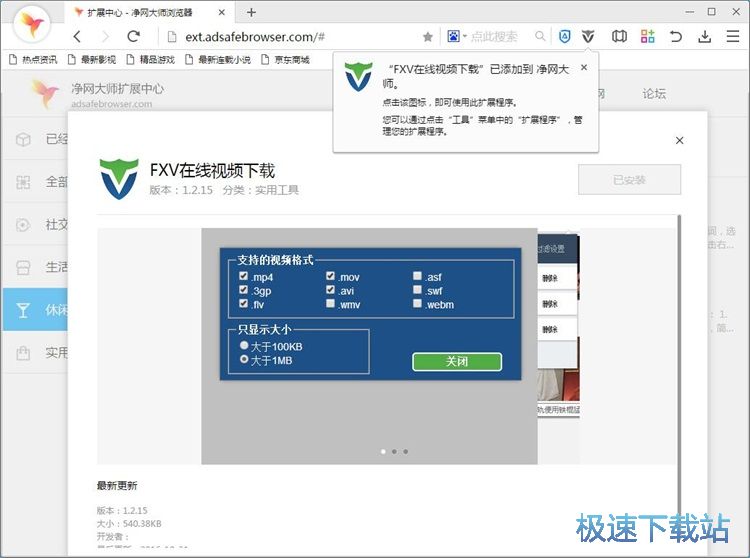The height and width of the screenshot is (558, 750).
Task: Click the page icon in the address bar
Action: (172, 36)
